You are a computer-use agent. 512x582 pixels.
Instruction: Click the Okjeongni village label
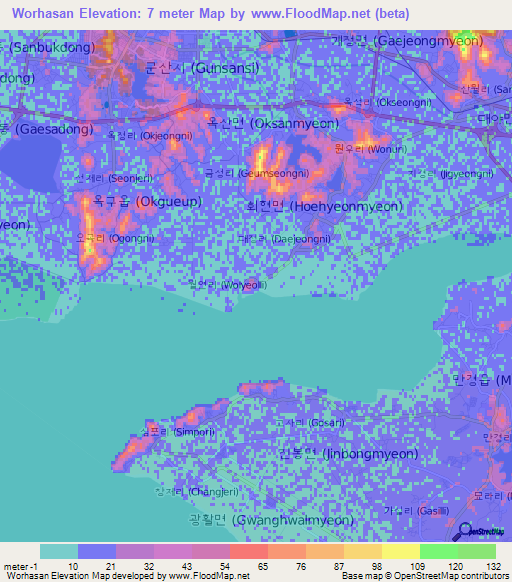(x=150, y=135)
